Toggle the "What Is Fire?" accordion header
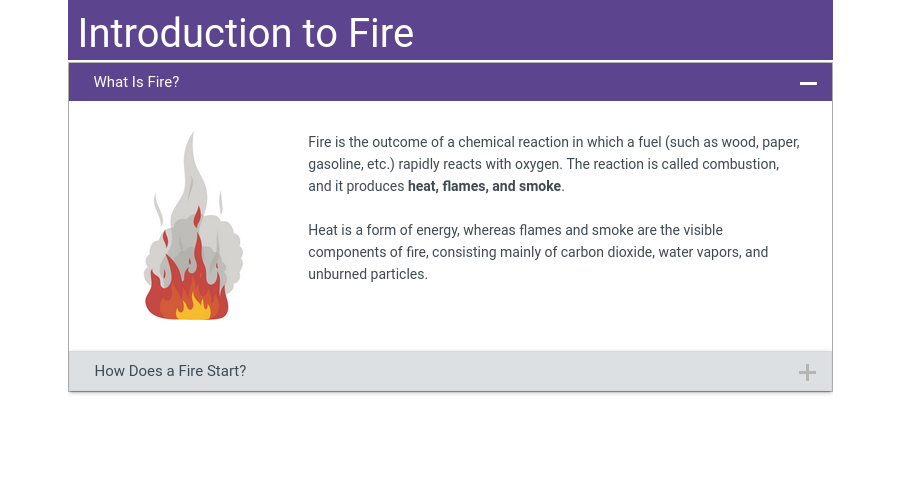Image resolution: width=900 pixels, height=489 pixels. point(136,82)
